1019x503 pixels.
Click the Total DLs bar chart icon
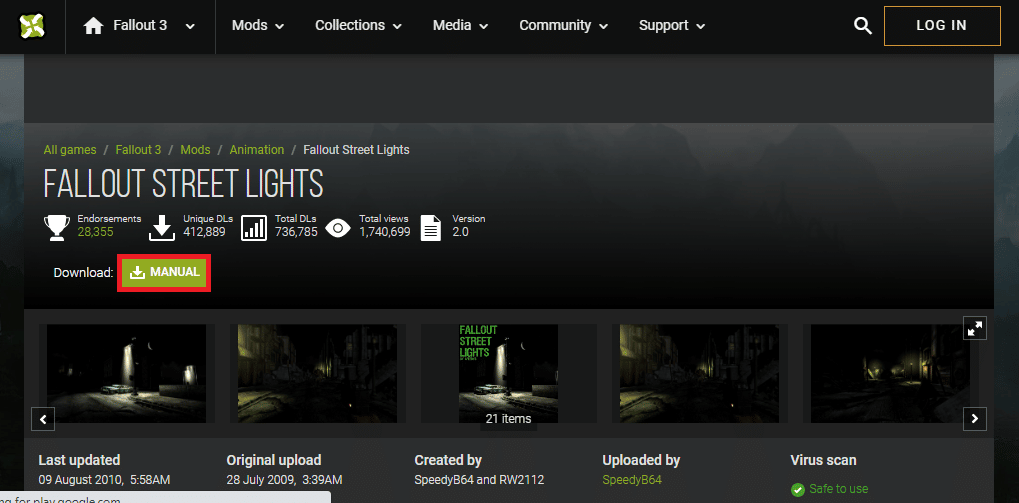coord(254,228)
